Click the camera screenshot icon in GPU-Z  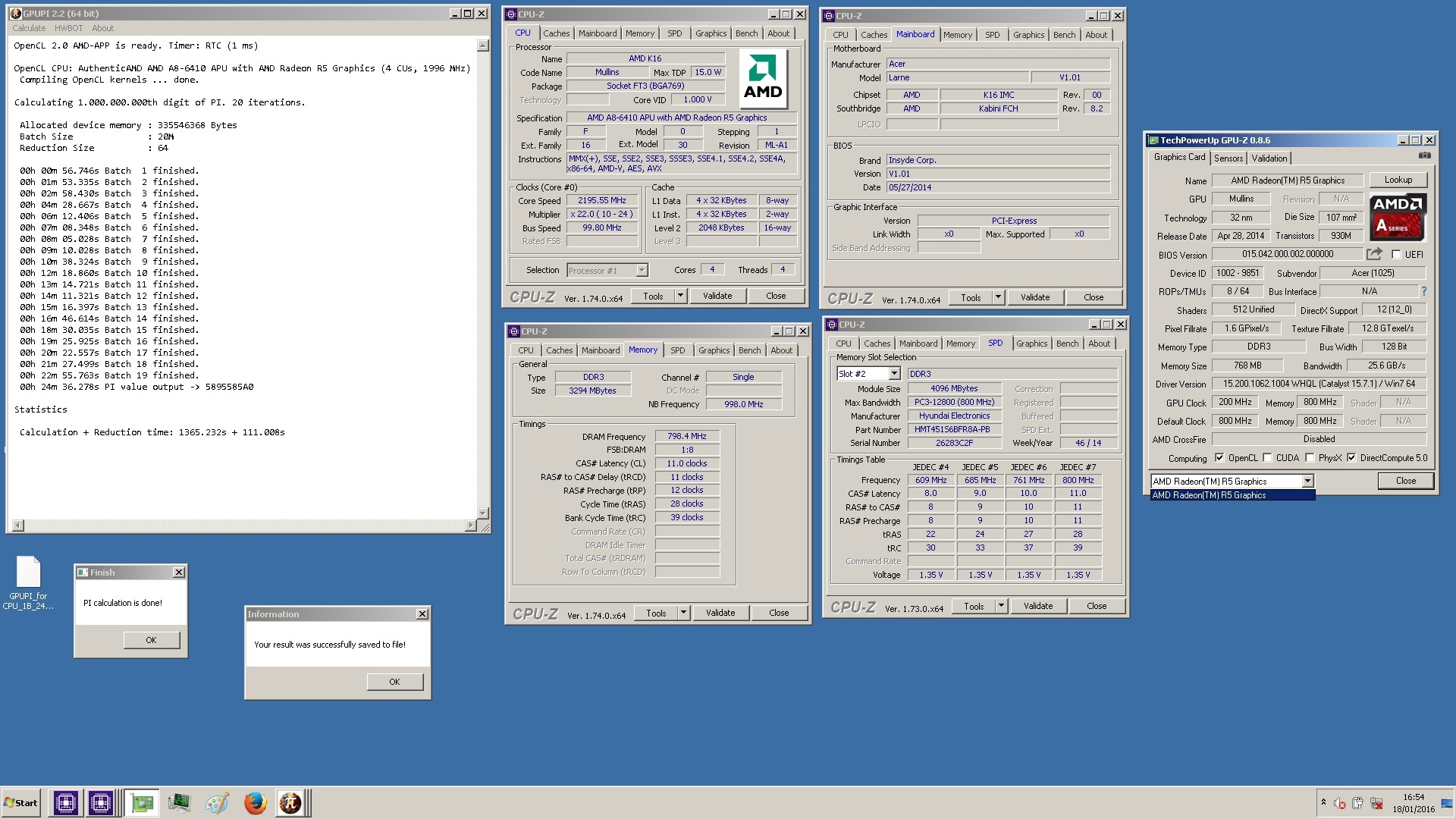click(x=1424, y=155)
